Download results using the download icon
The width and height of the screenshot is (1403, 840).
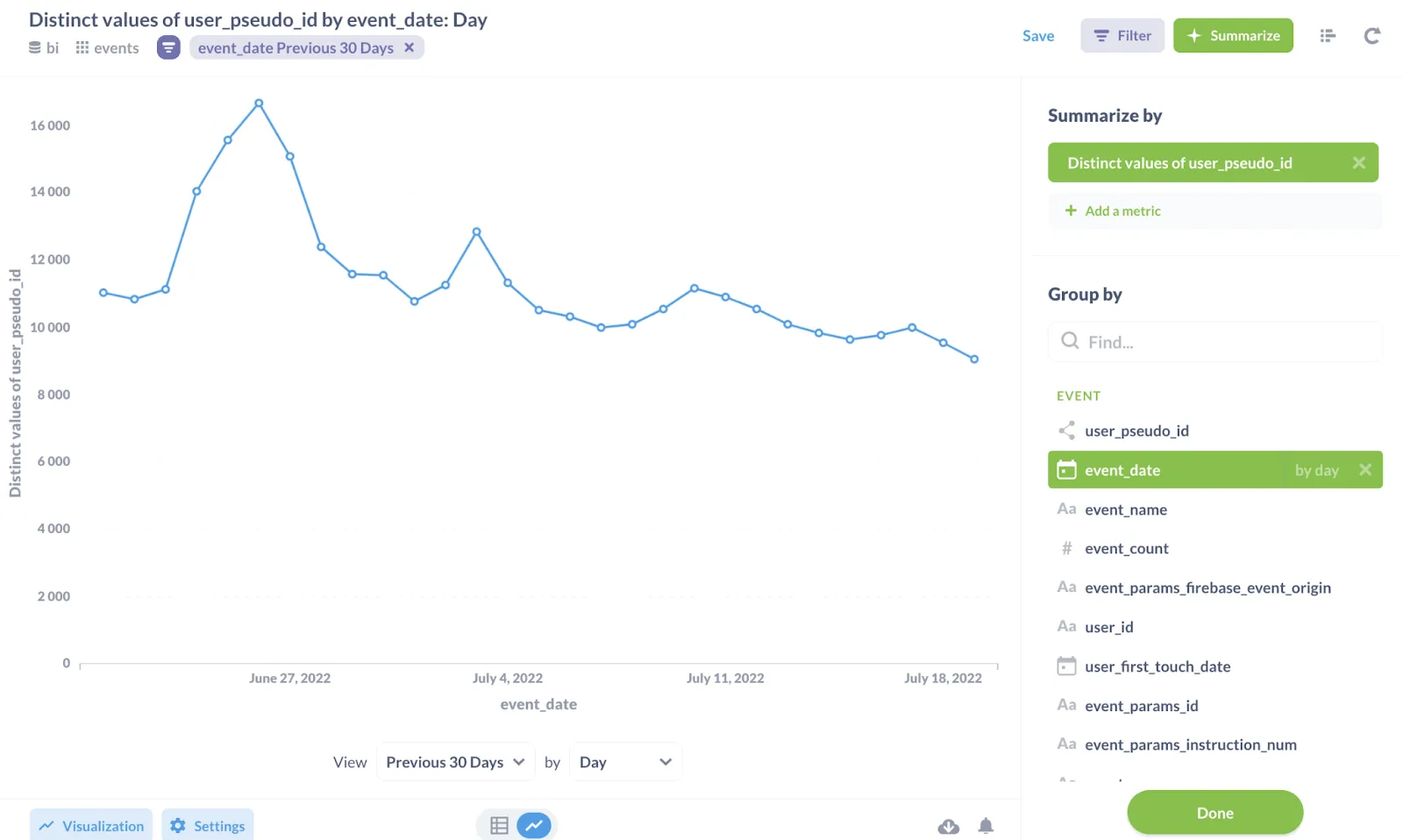[948, 826]
